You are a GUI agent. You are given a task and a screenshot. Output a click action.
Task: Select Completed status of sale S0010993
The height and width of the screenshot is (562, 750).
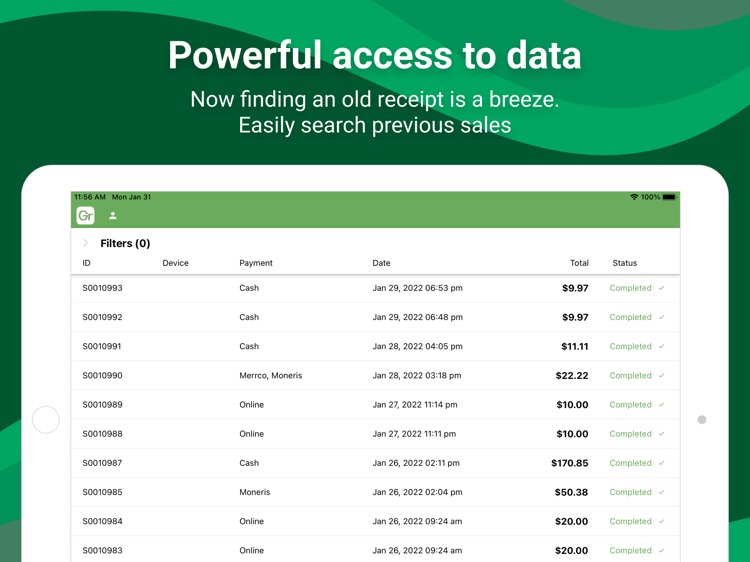coord(630,288)
